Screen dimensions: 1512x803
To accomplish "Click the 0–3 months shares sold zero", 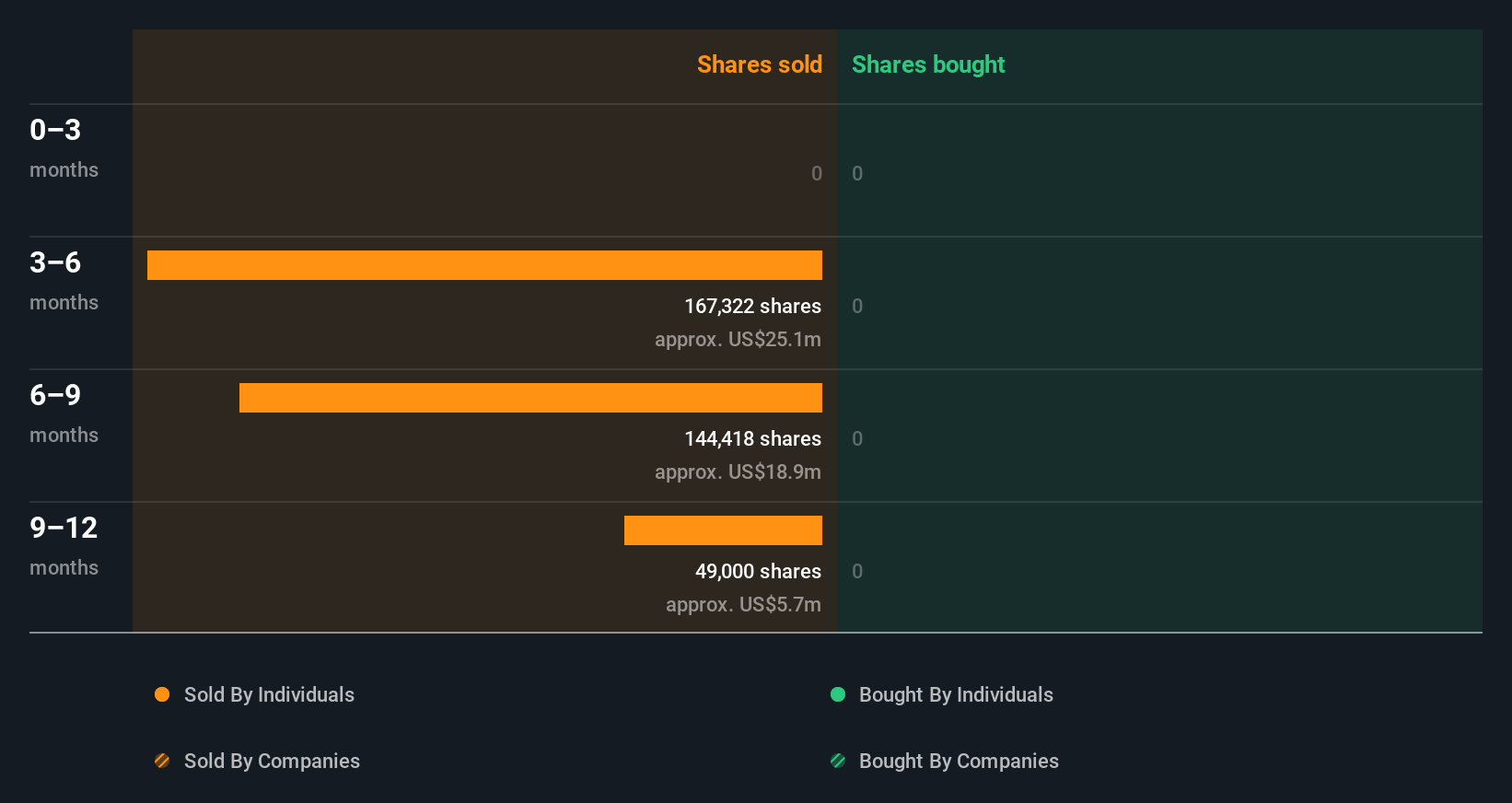I will (x=817, y=174).
